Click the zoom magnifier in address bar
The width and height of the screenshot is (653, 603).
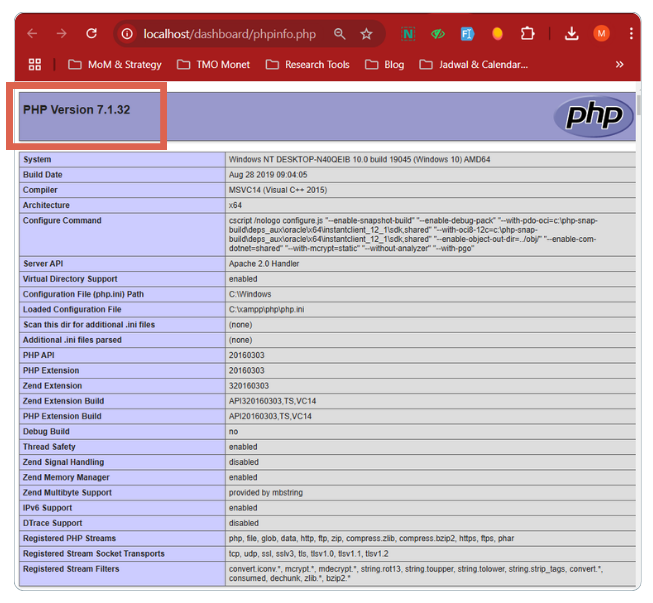[340, 34]
